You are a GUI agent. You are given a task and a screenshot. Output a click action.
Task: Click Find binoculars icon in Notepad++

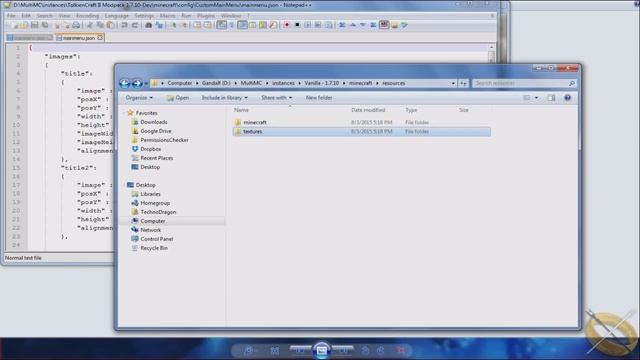point(149,25)
